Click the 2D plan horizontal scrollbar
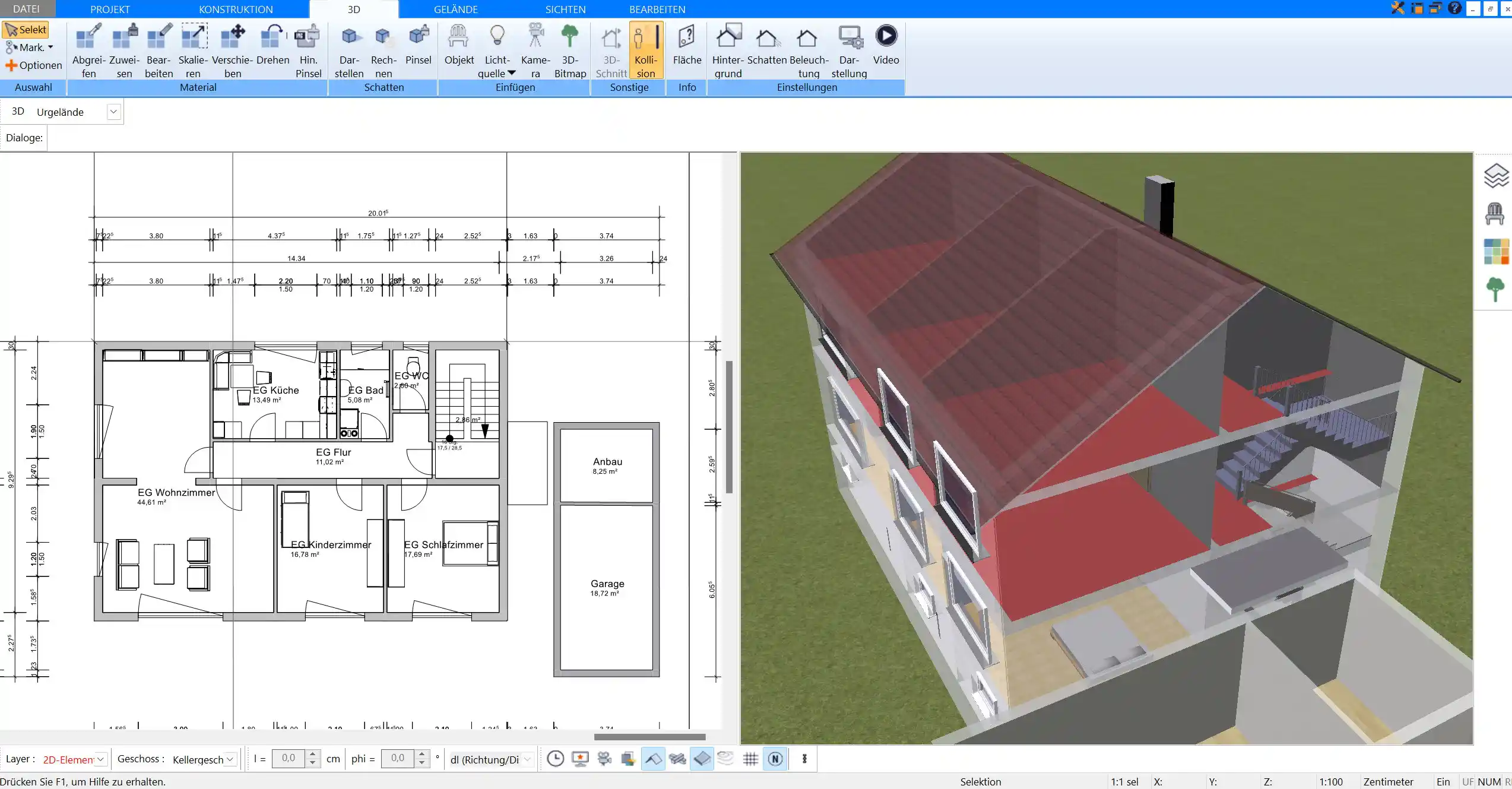1512x789 pixels. (649, 737)
